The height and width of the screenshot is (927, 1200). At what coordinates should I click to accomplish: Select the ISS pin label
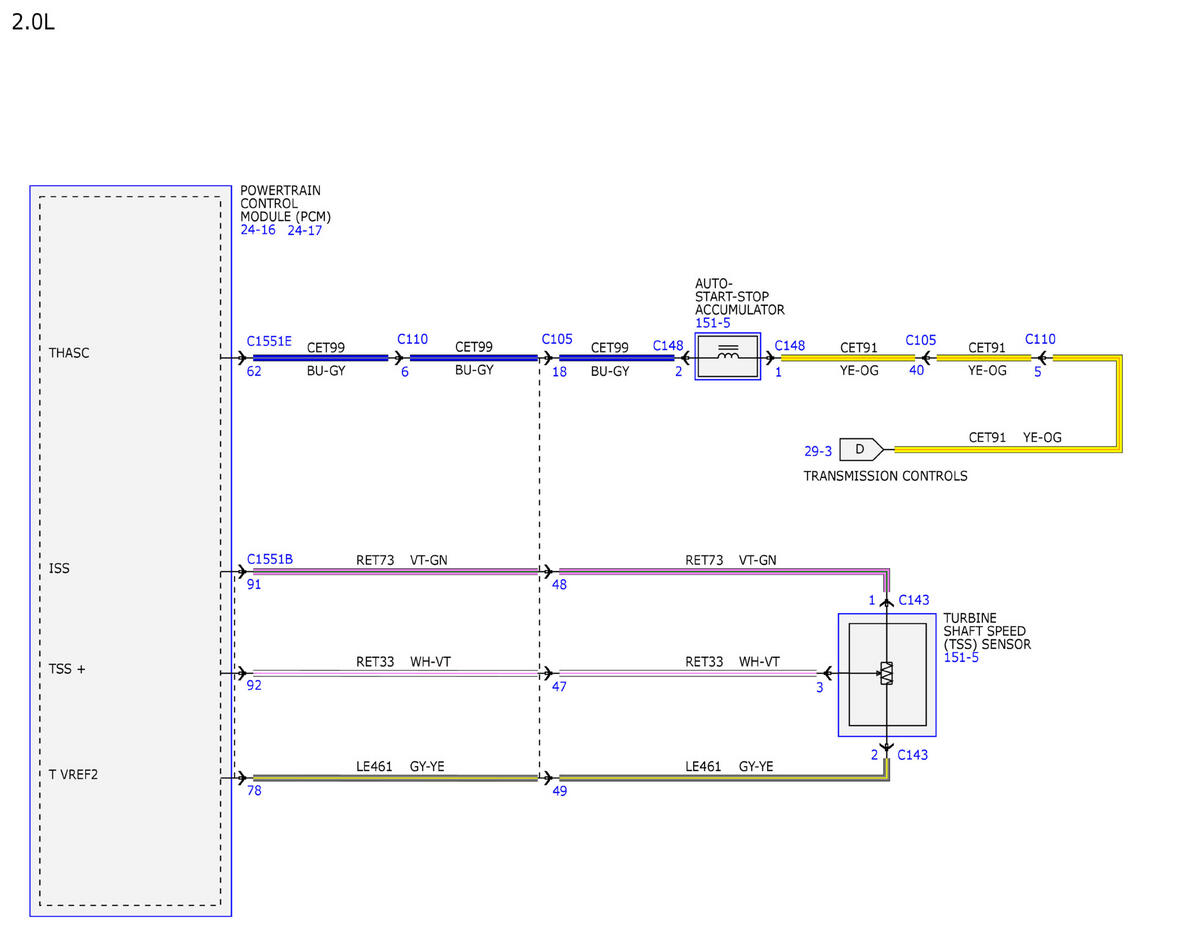pos(59,568)
